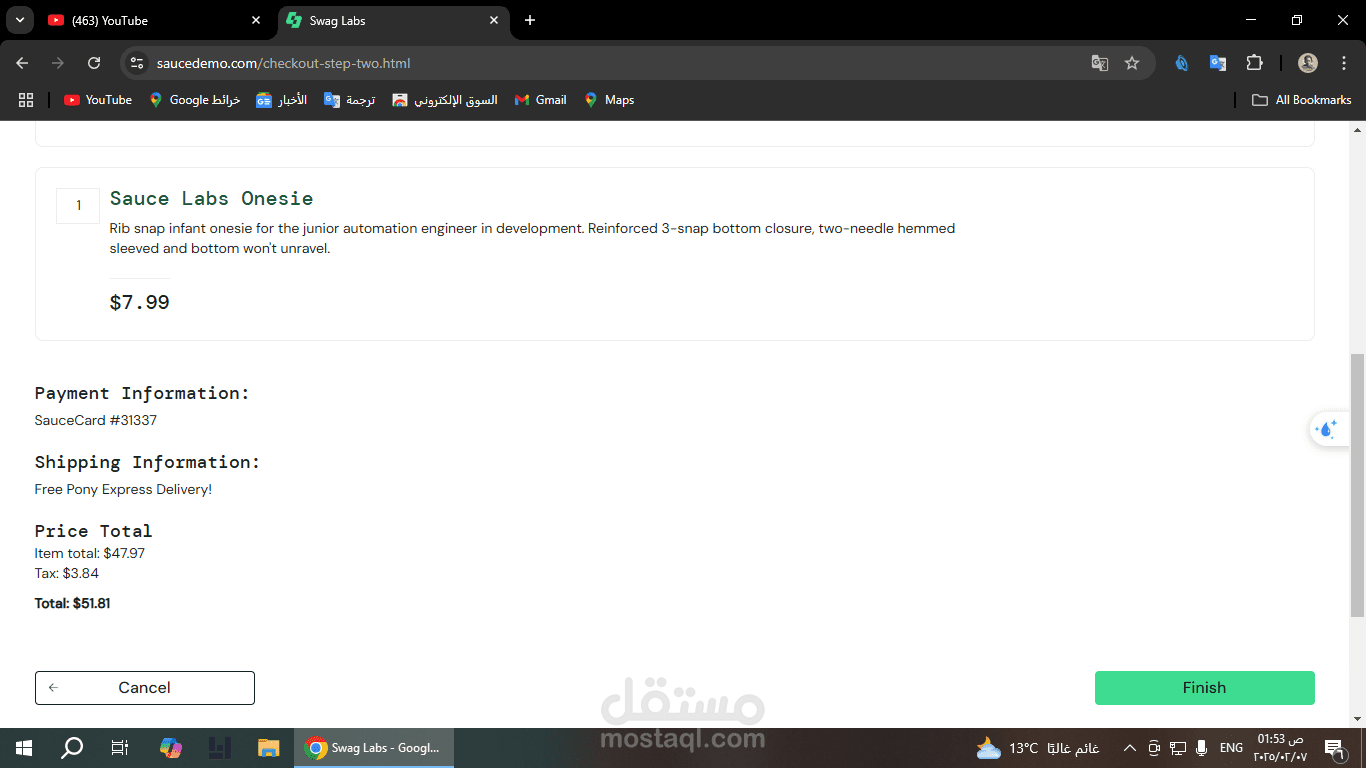1366x768 pixels.
Task: Open the الأخبار news bookmark
Action: pyautogui.click(x=282, y=100)
